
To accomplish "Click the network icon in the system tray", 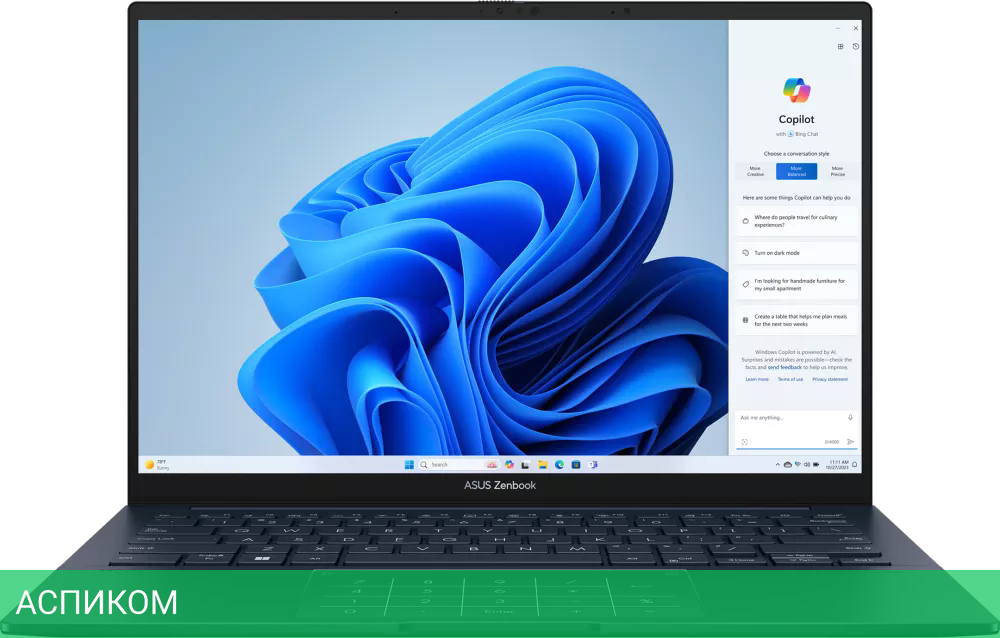I will pos(798,464).
